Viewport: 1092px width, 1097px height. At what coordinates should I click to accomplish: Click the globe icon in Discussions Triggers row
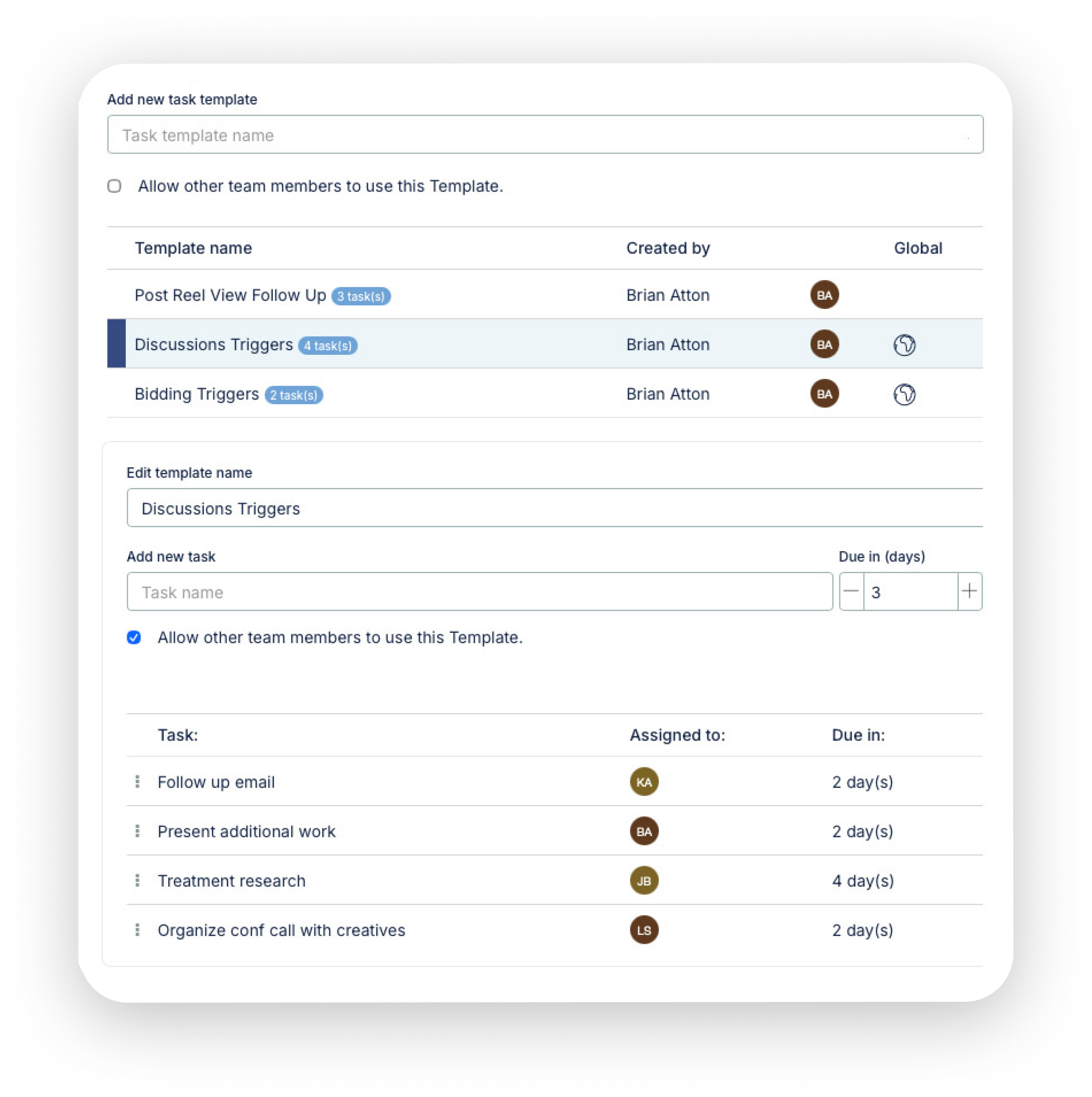(904, 345)
